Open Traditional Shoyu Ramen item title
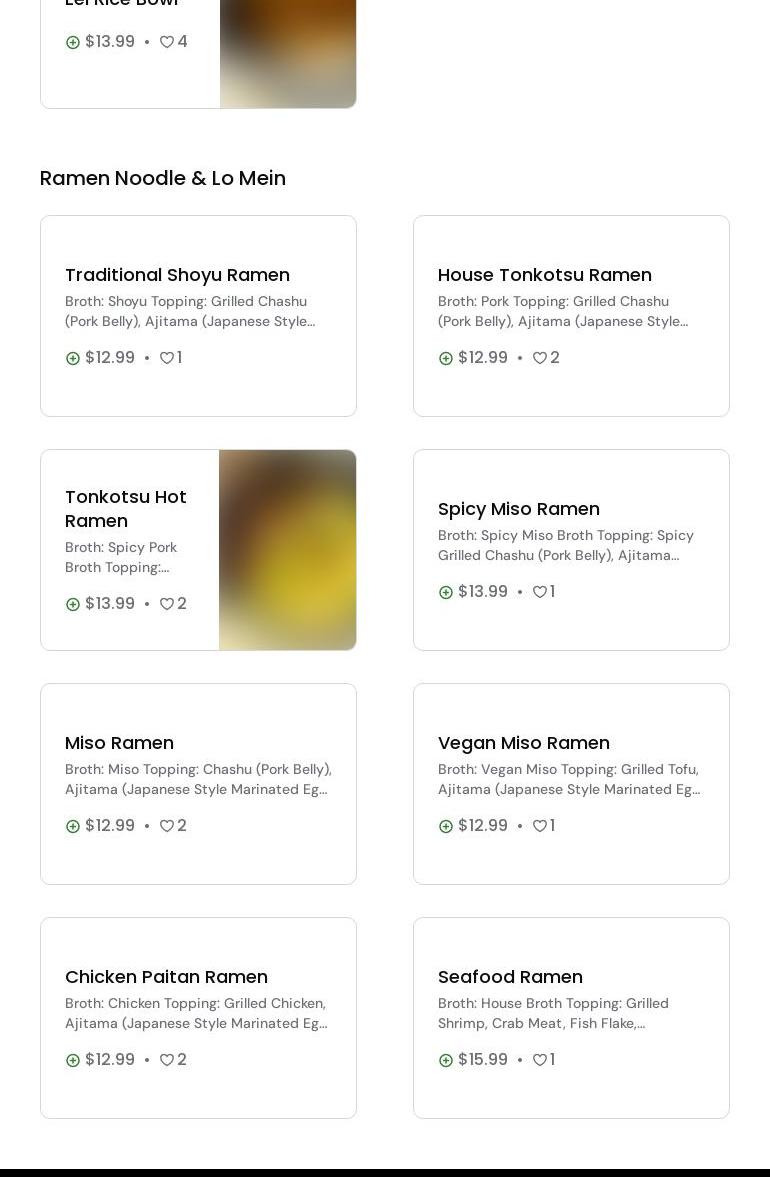The height and width of the screenshot is (1177, 770). tap(177, 275)
